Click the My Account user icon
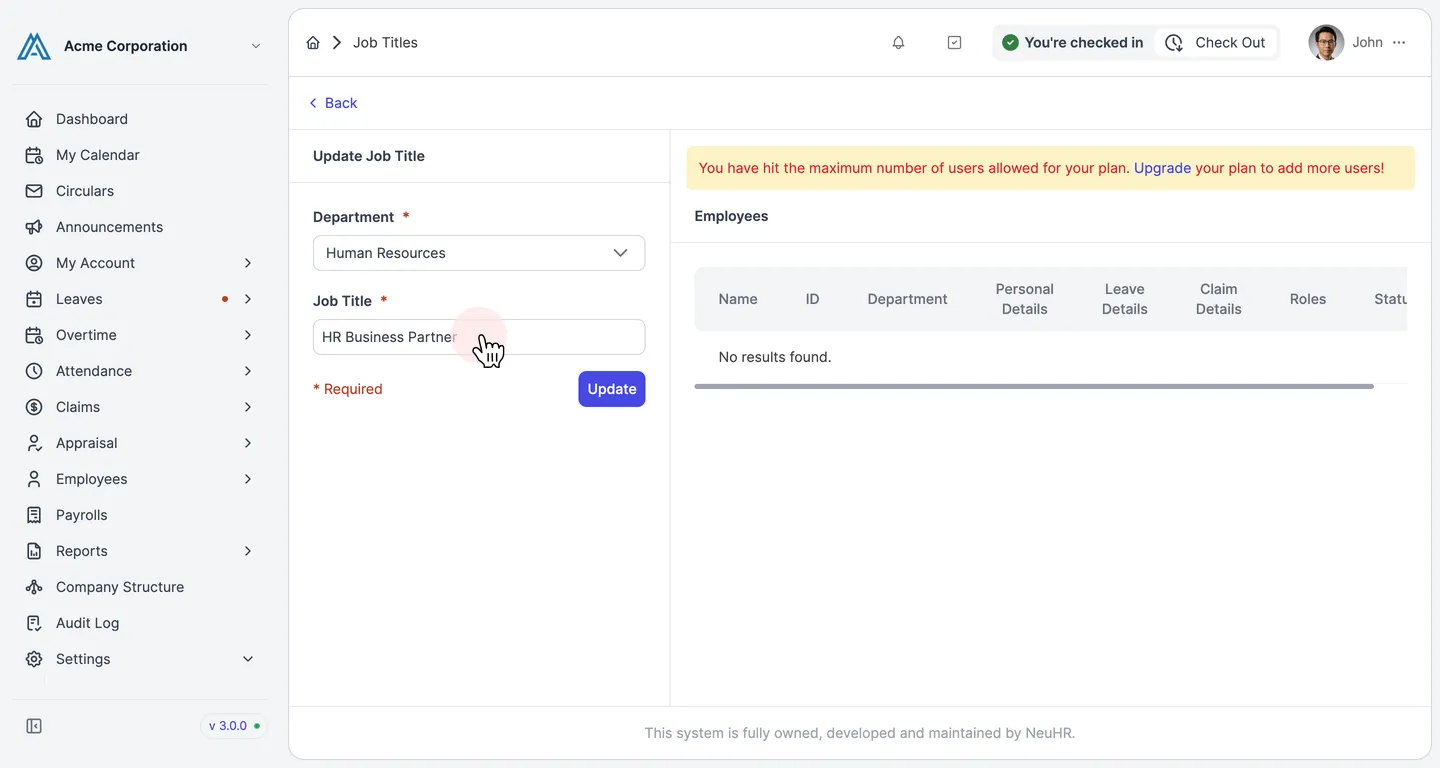The height and width of the screenshot is (768, 1440). (x=34, y=263)
